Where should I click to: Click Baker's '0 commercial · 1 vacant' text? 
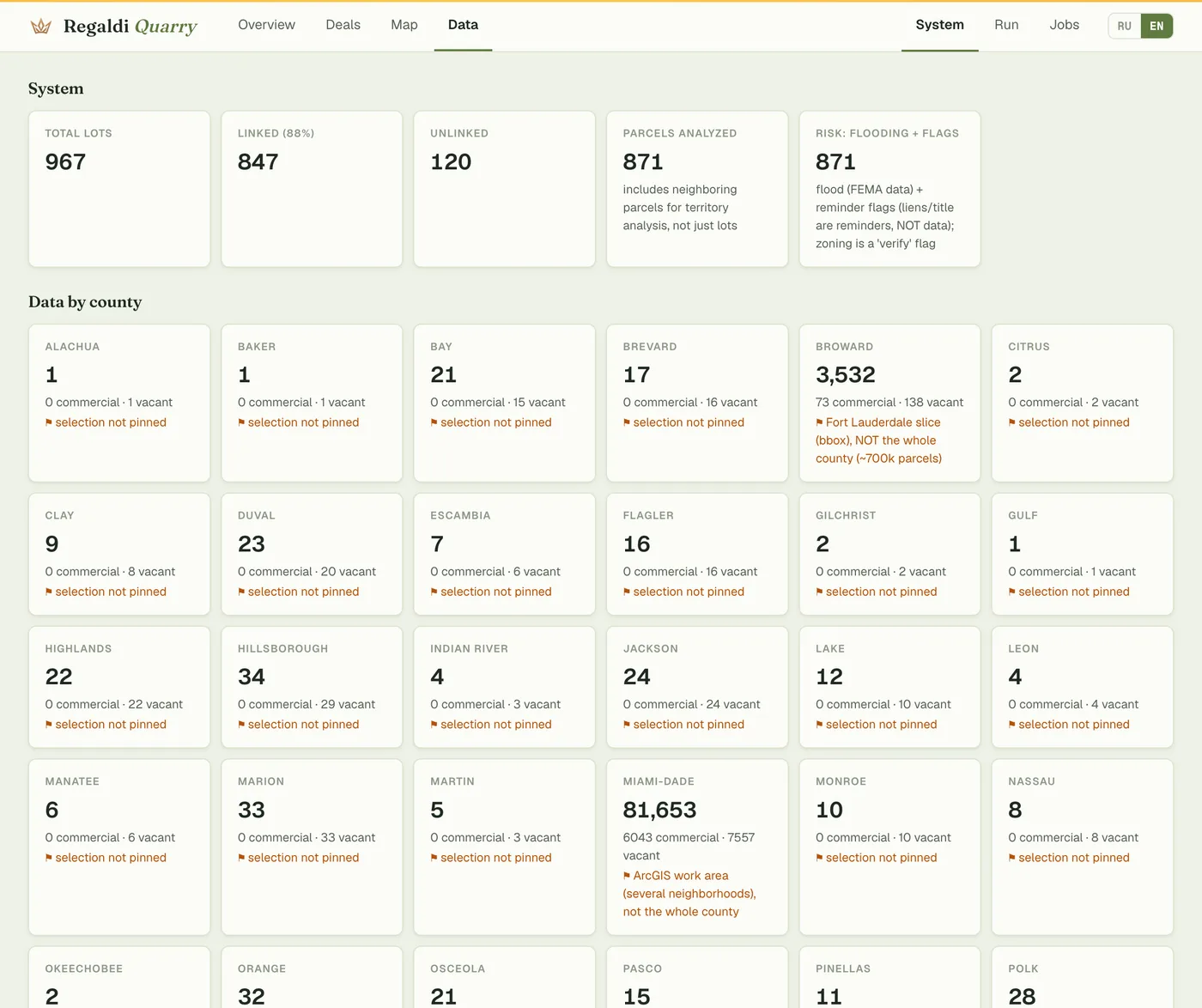(x=301, y=403)
